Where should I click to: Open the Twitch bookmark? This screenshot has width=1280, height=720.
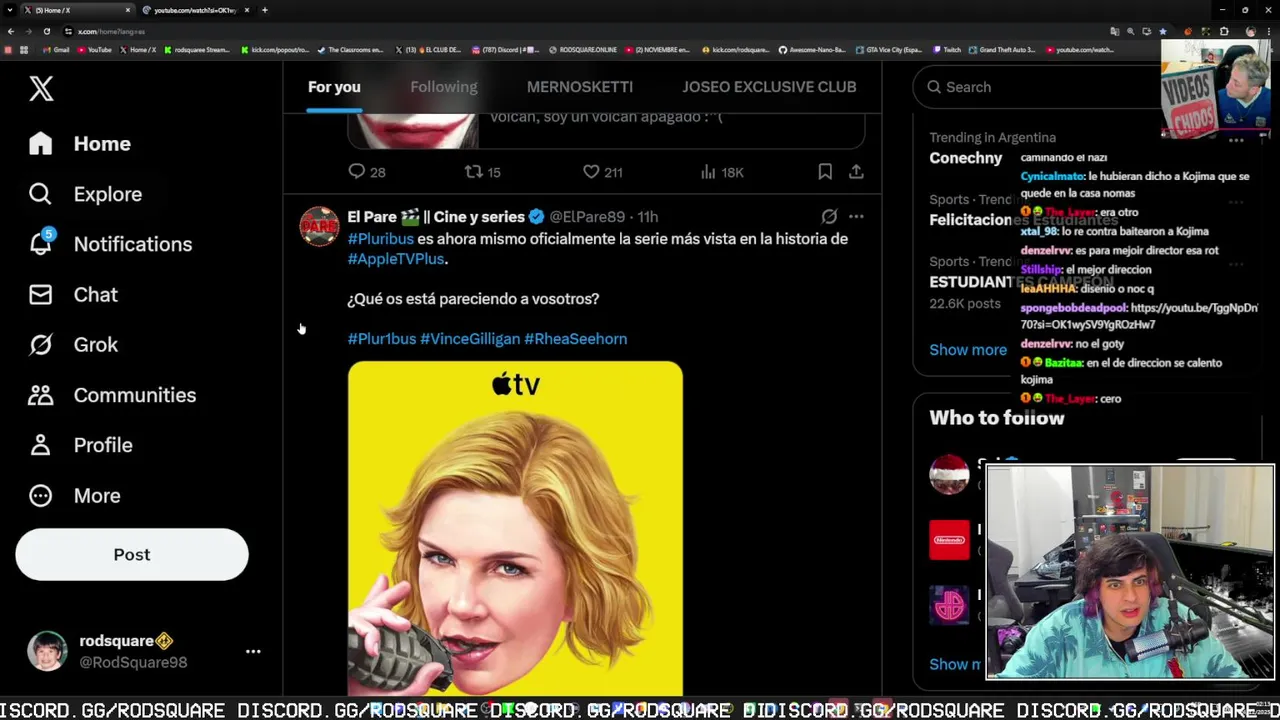pyautogui.click(x=946, y=50)
